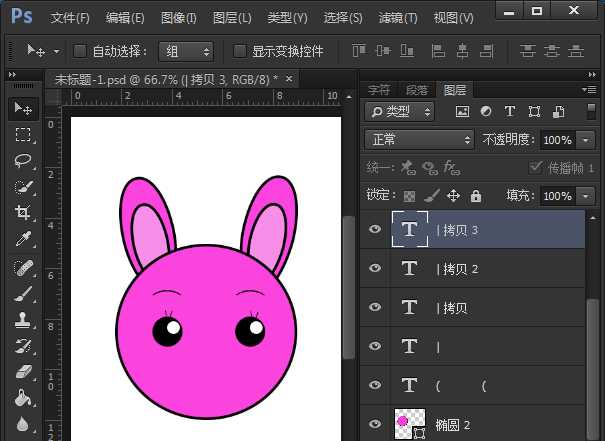Check the 显示变换控件 checkbox
The image size is (605, 441).
pyautogui.click(x=239, y=51)
